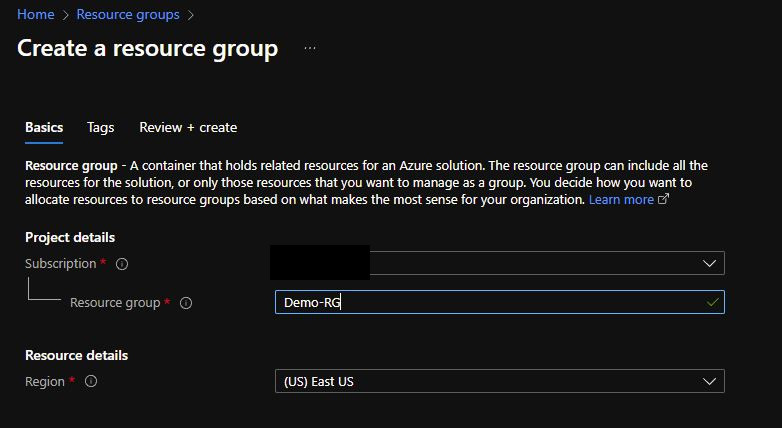Click the breadcrumb chevron after Home
Viewport: 782px width, 428px height.
[65, 15]
